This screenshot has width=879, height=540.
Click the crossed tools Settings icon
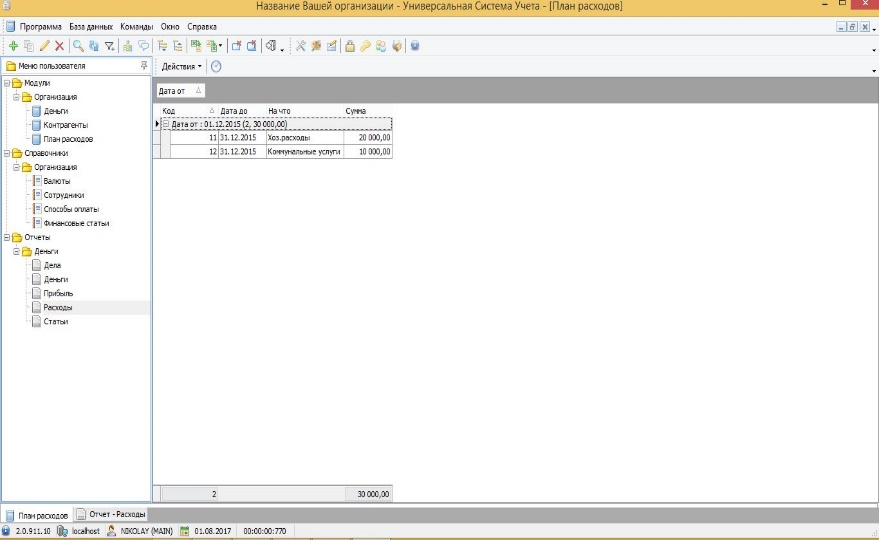click(x=300, y=46)
